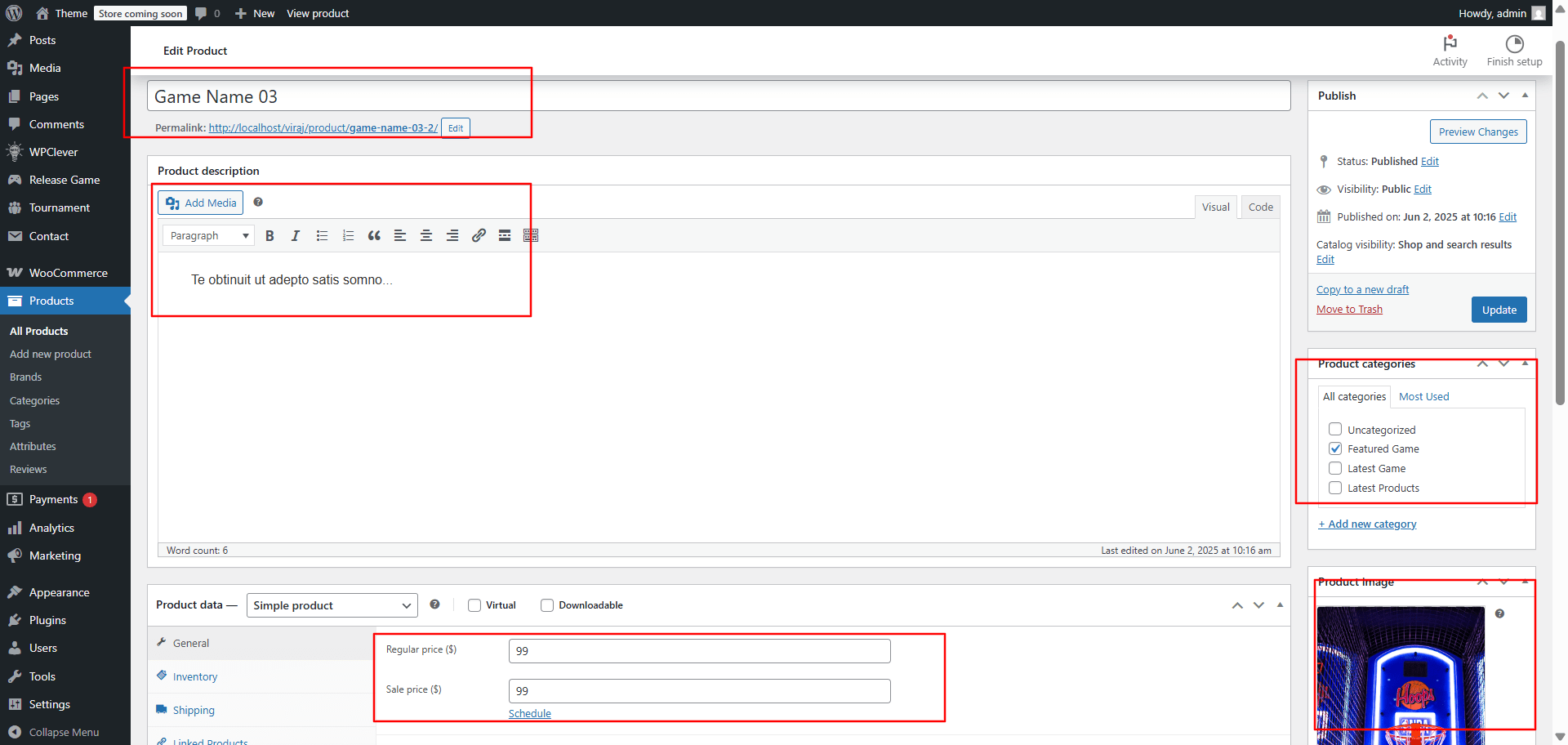Image resolution: width=1568 pixels, height=745 pixels.
Task: Switch to the Most Used categories tab
Action: coord(1423,397)
